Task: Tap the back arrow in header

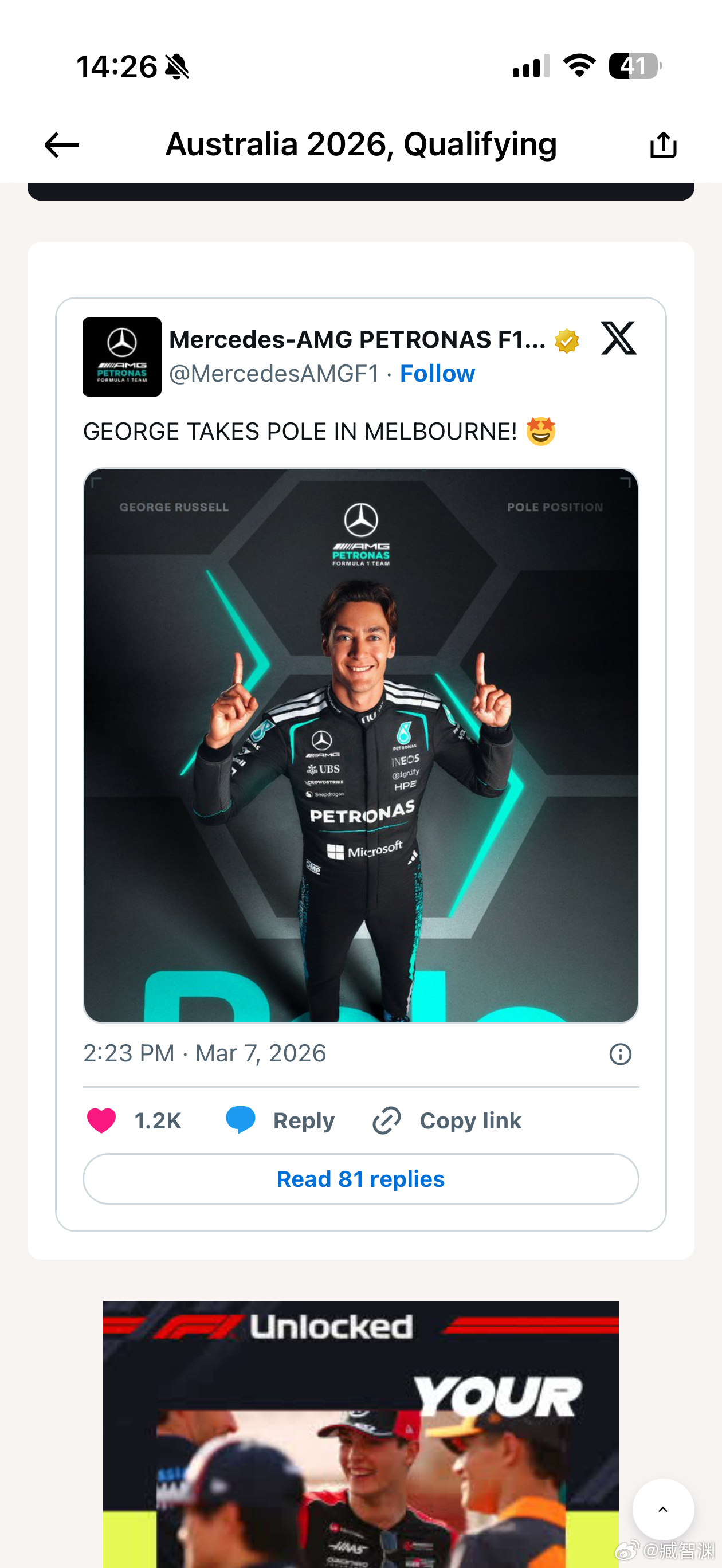Action: coord(61,145)
